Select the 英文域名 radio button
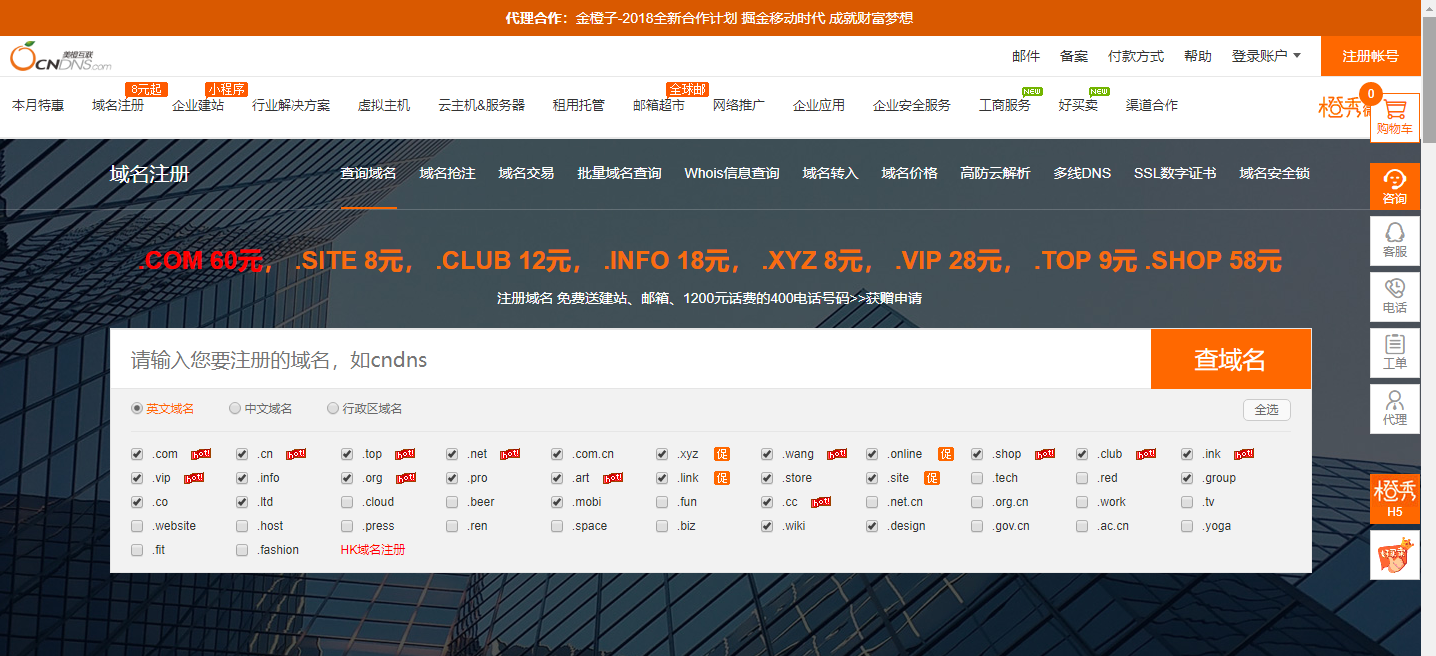This screenshot has width=1436, height=656. pos(137,409)
